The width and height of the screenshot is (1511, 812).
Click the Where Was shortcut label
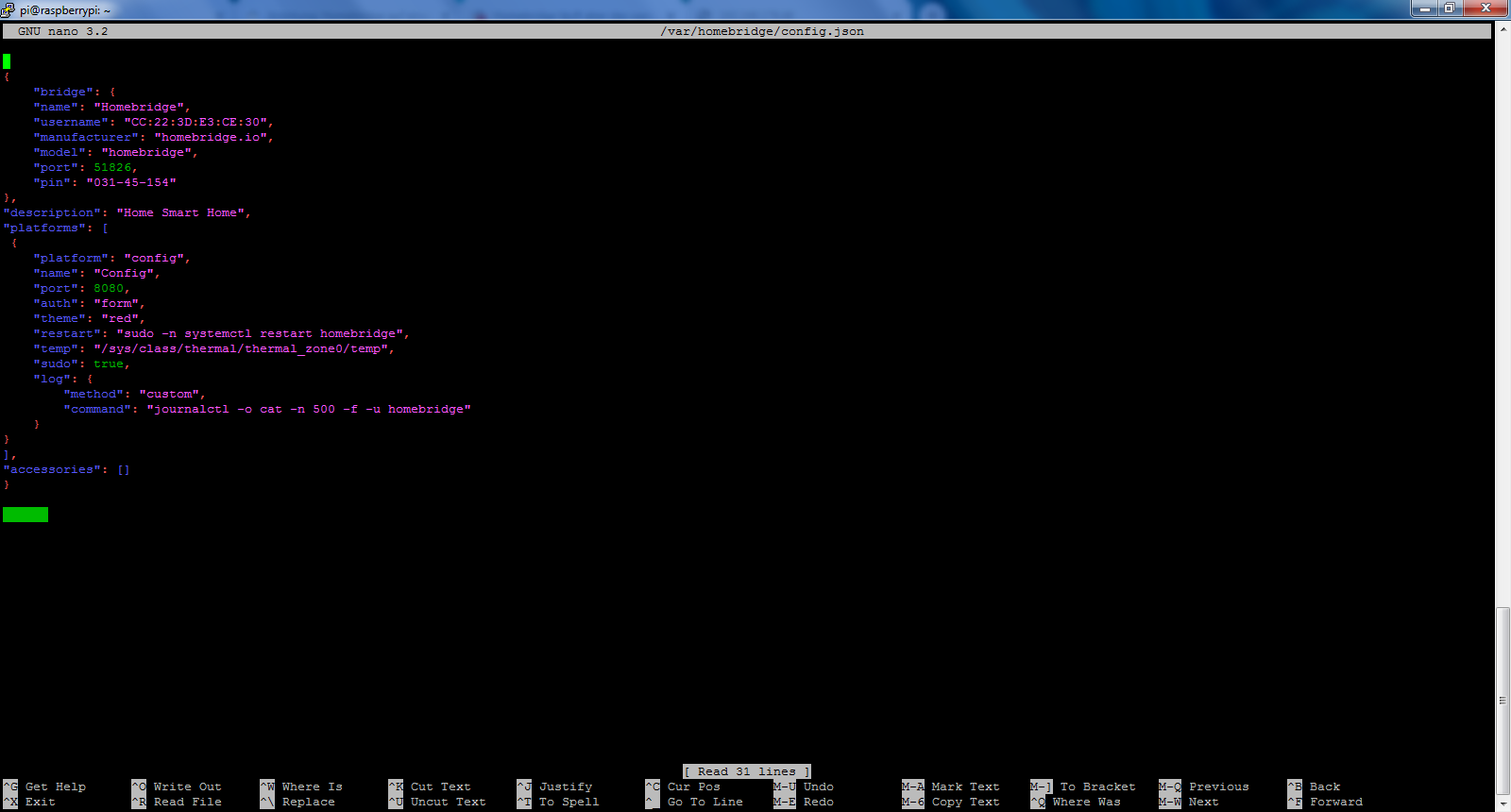tap(1087, 802)
